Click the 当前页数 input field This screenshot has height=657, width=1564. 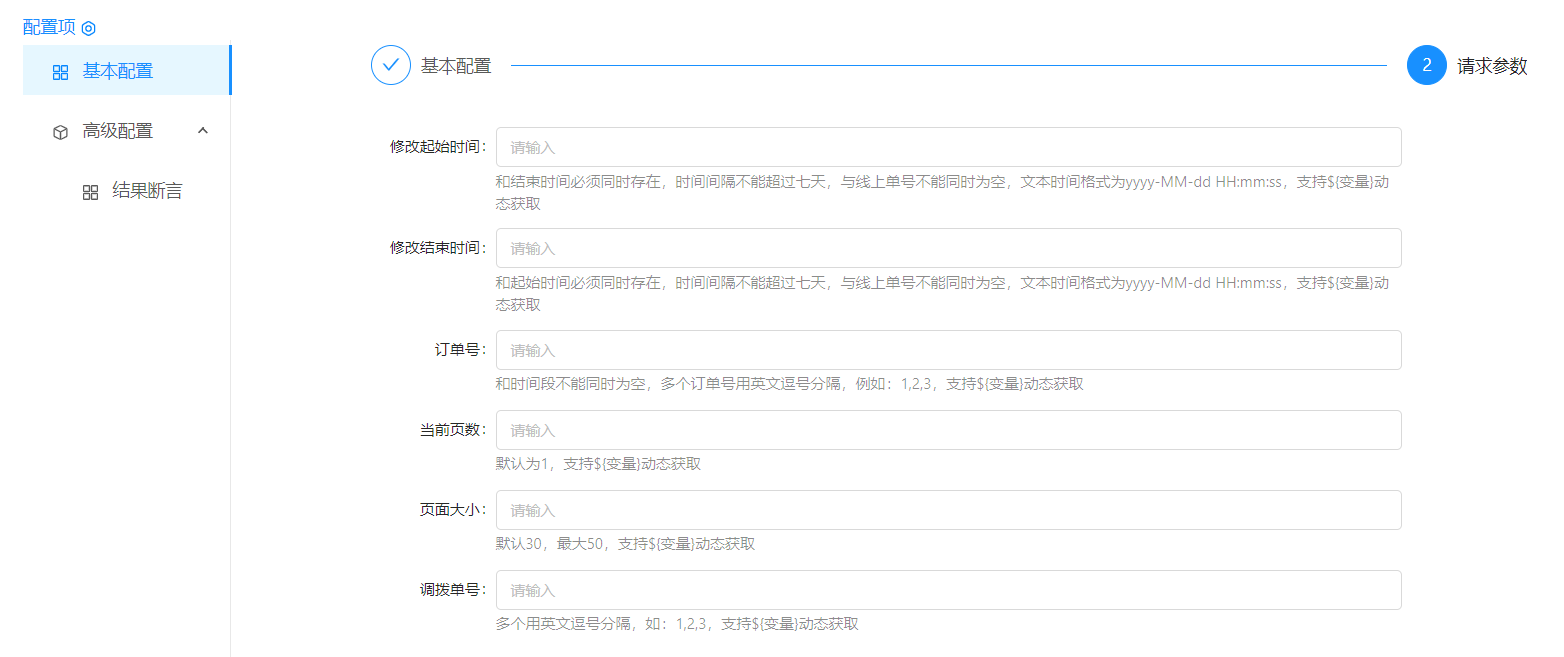pos(948,430)
